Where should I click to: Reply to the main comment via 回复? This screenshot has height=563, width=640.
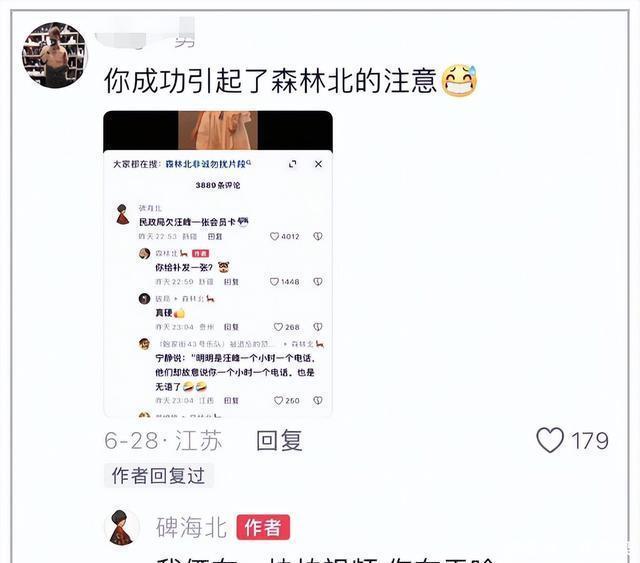click(x=280, y=441)
